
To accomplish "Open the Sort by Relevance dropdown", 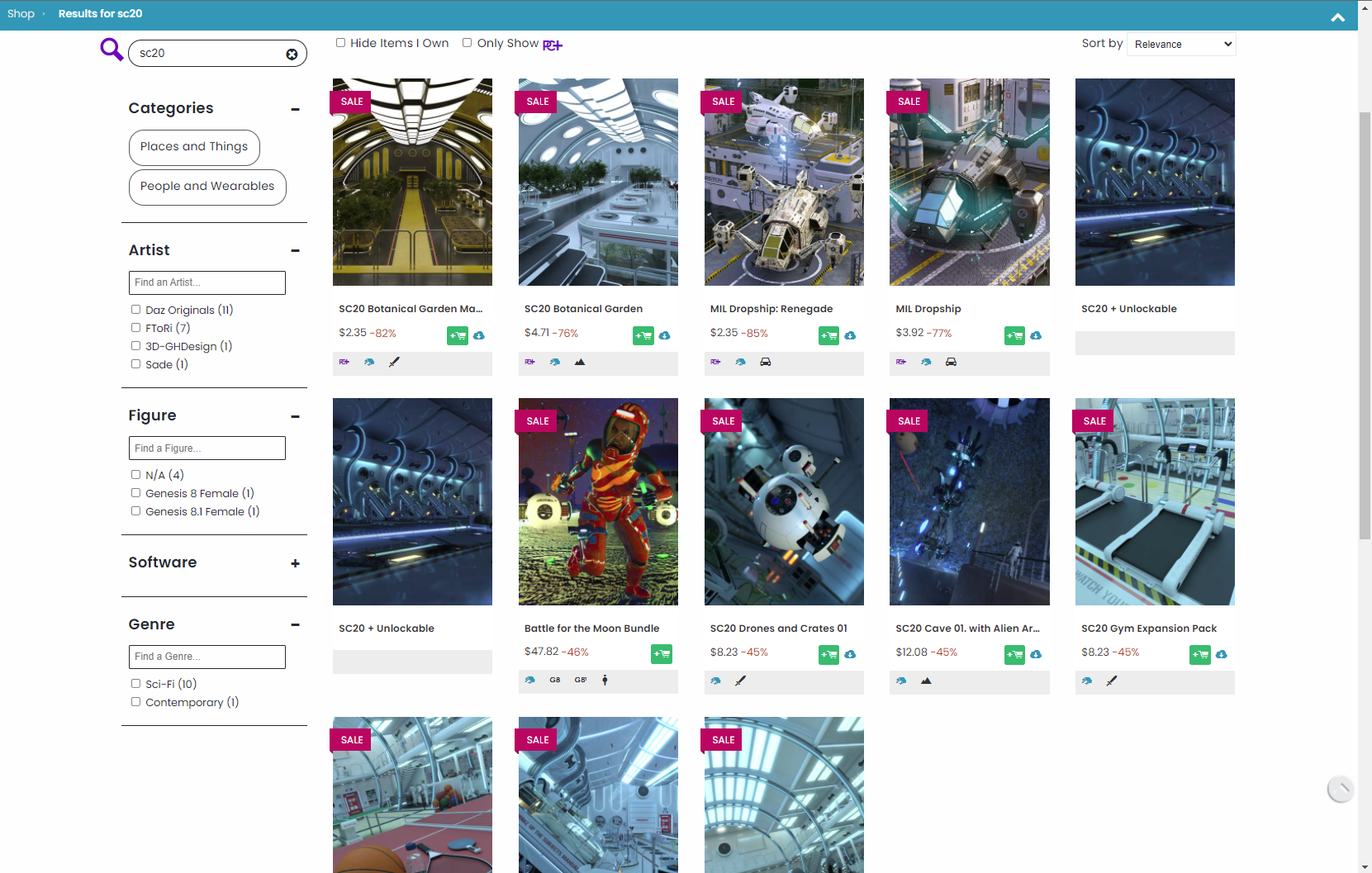I will pos(1181,44).
